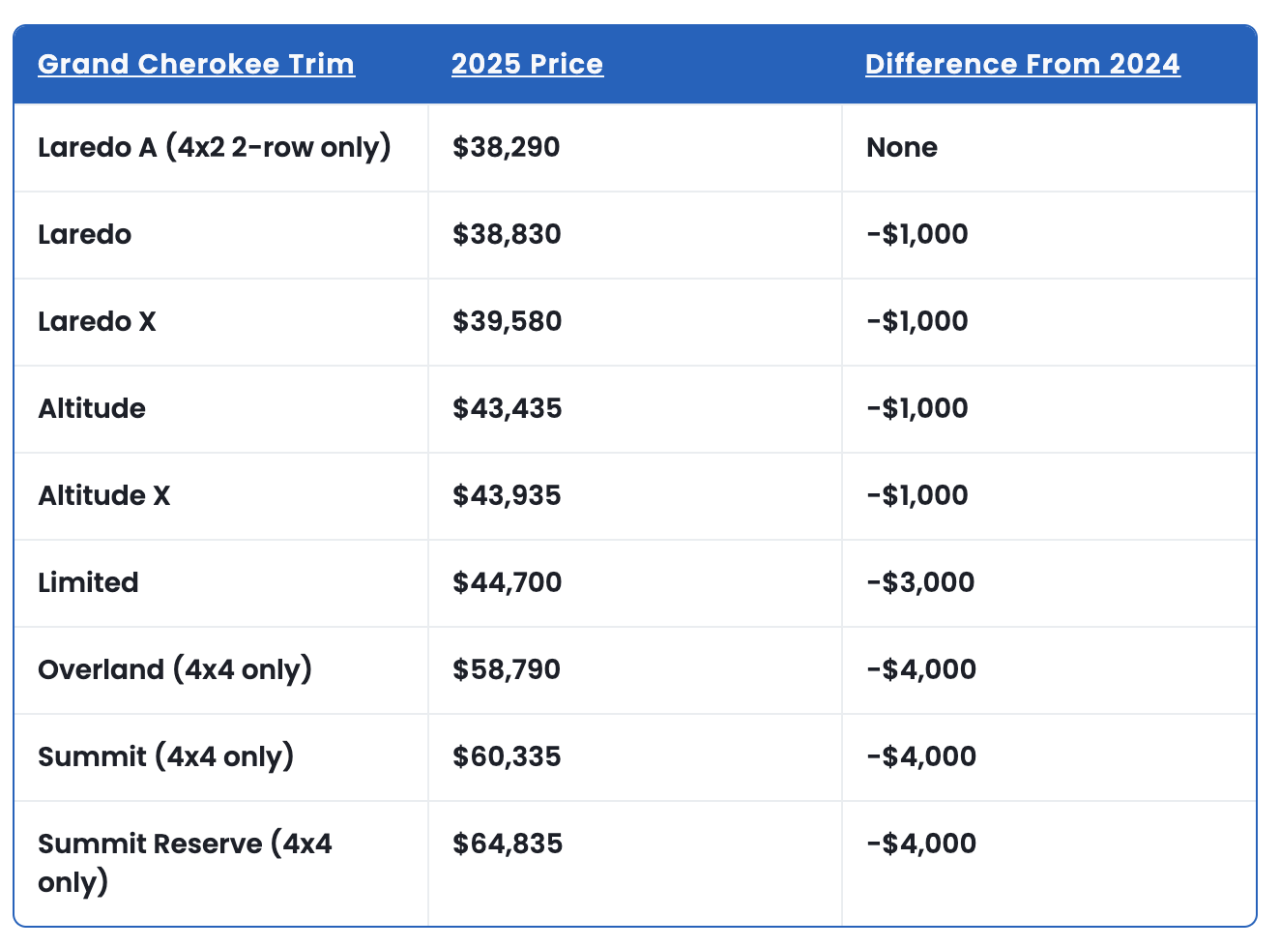Select the Limited trim cell

[x=88, y=583]
